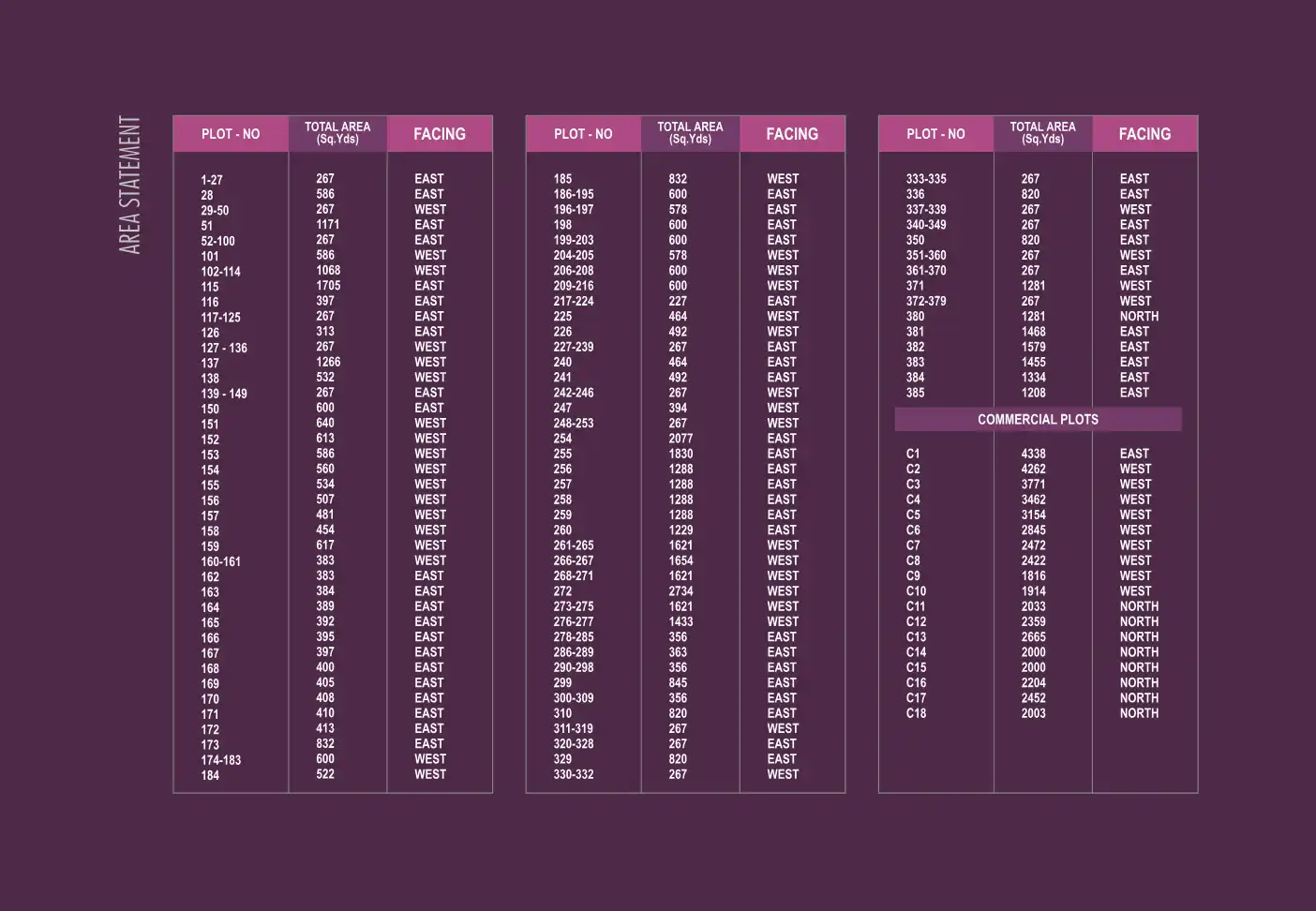Click the area value 2734

pos(680,591)
